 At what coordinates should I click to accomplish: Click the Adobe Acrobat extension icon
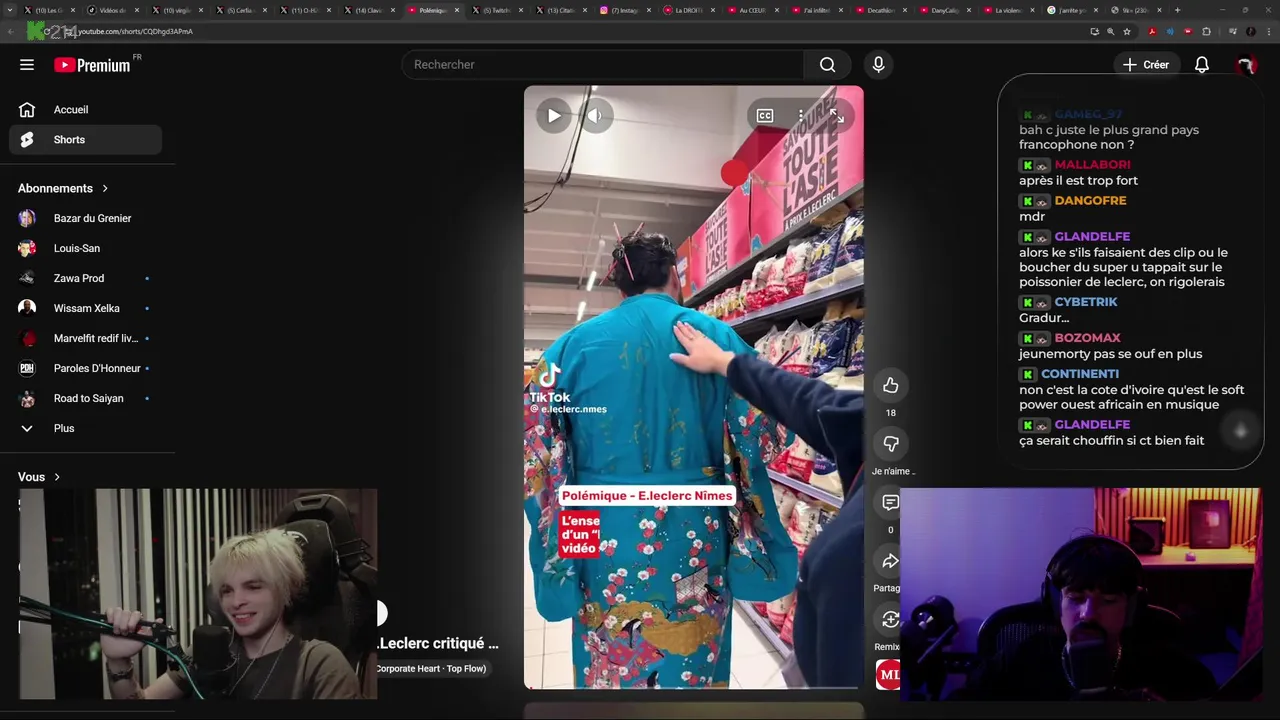1152,32
